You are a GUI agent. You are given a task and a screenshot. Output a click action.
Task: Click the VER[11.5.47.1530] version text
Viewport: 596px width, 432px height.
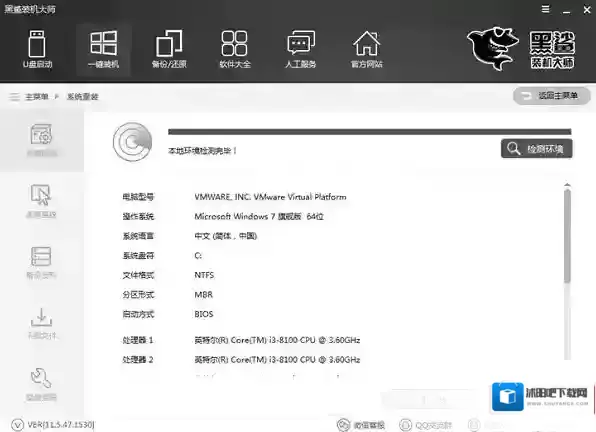point(61,424)
